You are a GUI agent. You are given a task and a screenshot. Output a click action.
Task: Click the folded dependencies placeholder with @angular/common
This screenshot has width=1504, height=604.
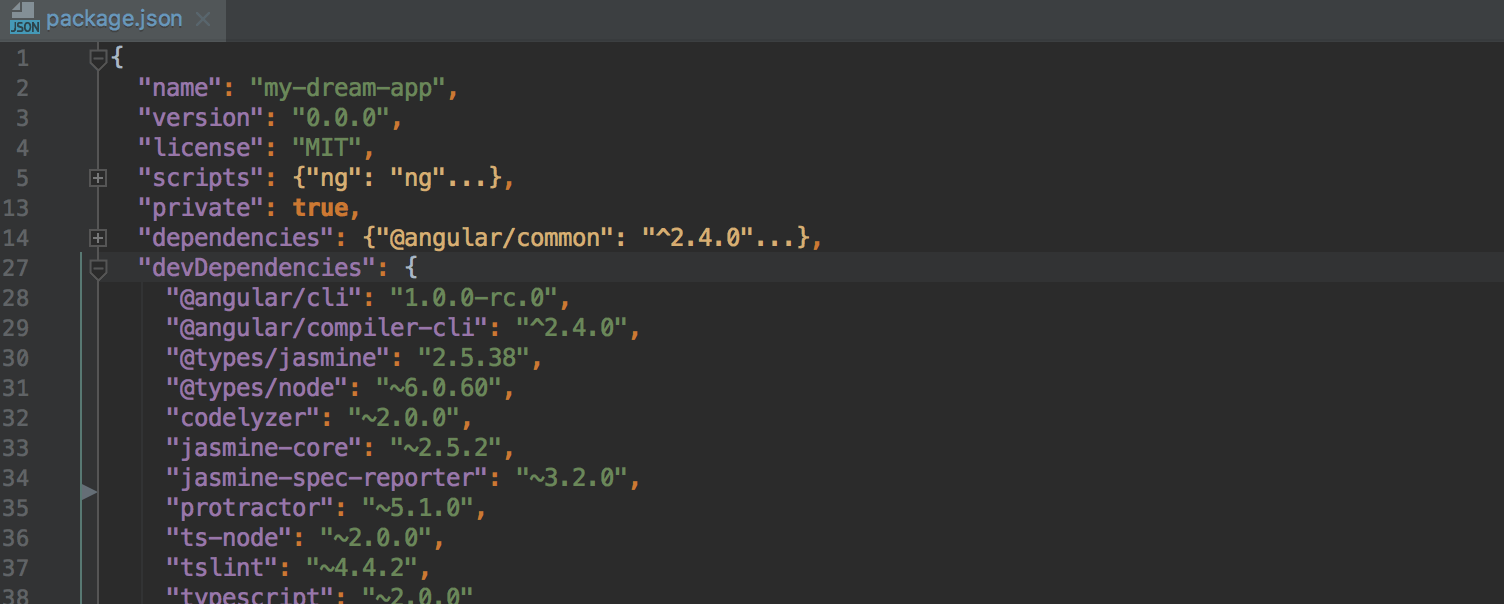pyautogui.click(x=586, y=238)
